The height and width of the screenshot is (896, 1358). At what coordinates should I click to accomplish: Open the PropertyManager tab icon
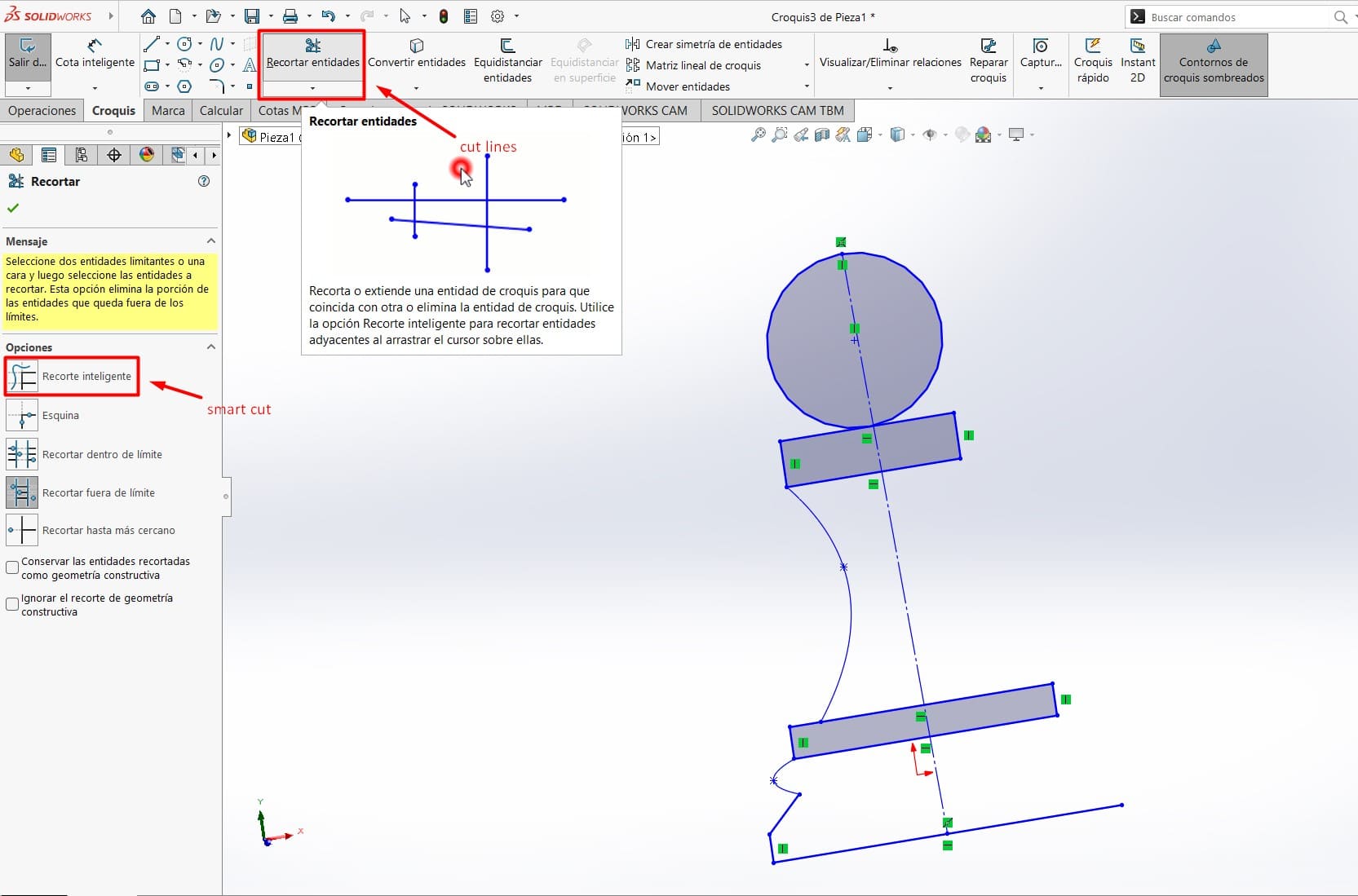pyautogui.click(x=49, y=155)
